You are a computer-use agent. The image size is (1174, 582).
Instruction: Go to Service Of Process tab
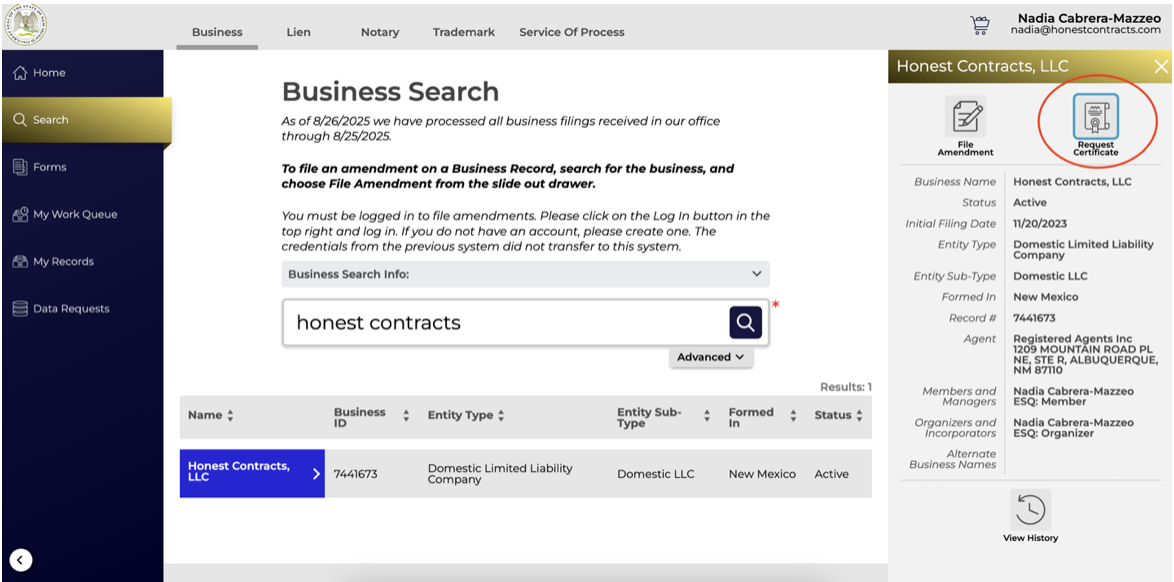coord(571,32)
